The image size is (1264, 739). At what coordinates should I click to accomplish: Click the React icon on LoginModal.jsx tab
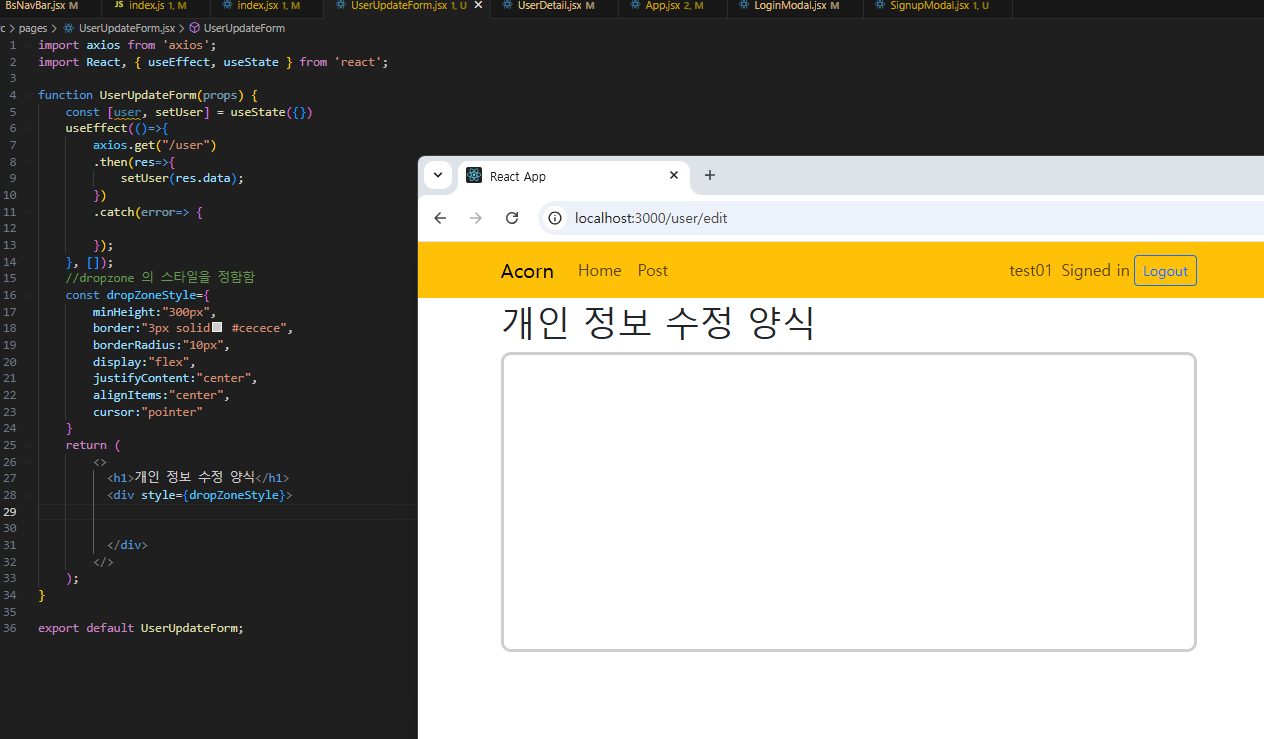(743, 6)
